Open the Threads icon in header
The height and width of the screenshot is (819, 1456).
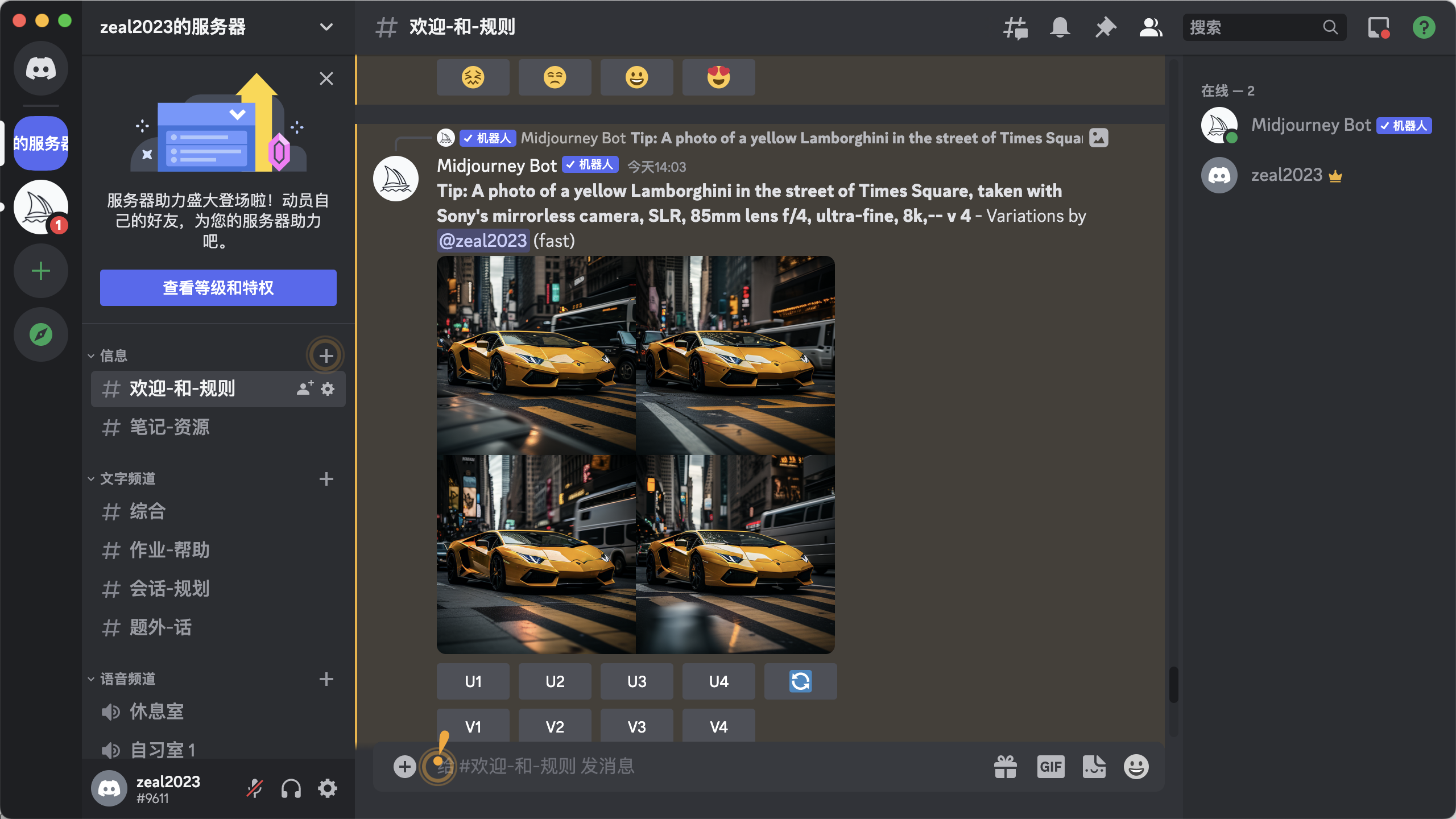point(1015,27)
